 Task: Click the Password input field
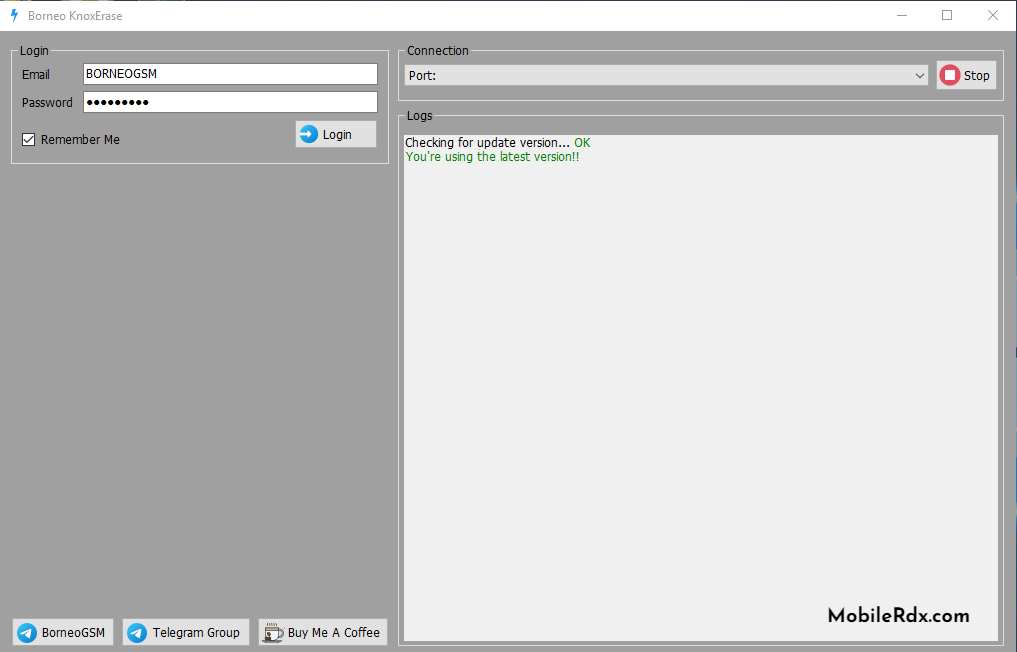(x=230, y=102)
